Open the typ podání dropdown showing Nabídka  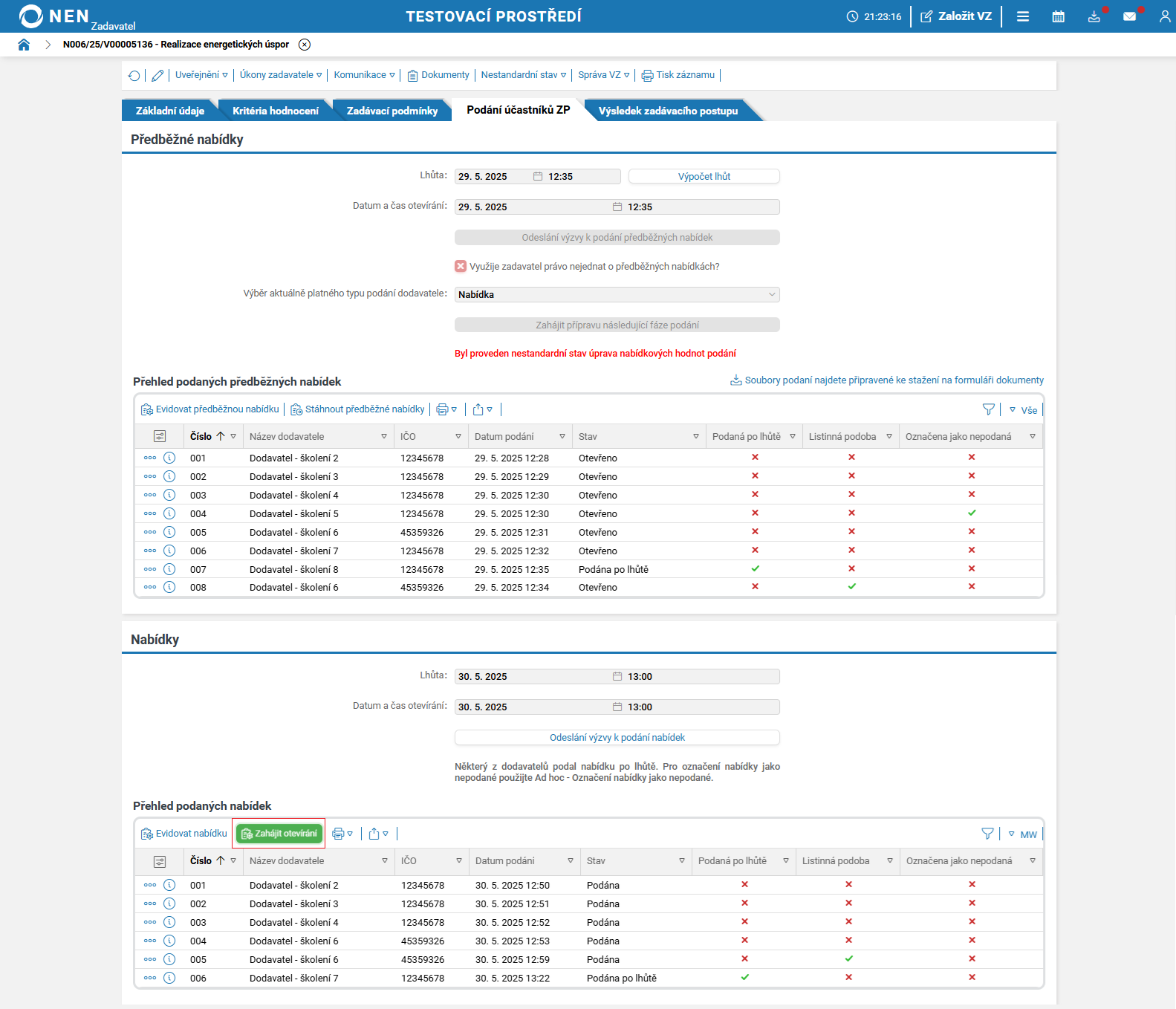pos(617,295)
